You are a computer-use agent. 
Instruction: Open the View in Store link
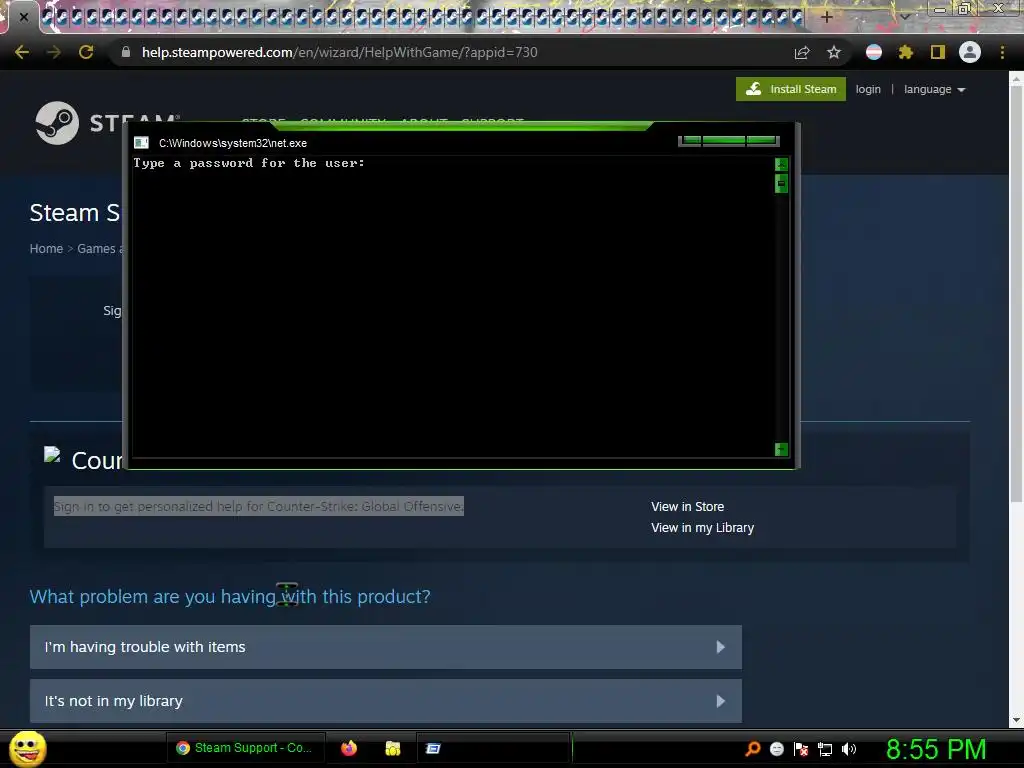point(687,507)
